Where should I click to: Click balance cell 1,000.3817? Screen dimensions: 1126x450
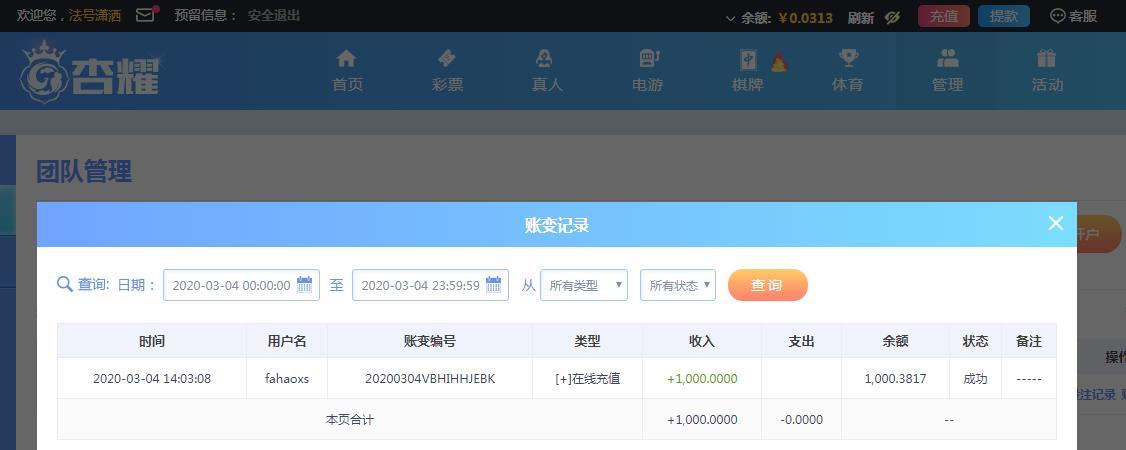click(x=895, y=378)
